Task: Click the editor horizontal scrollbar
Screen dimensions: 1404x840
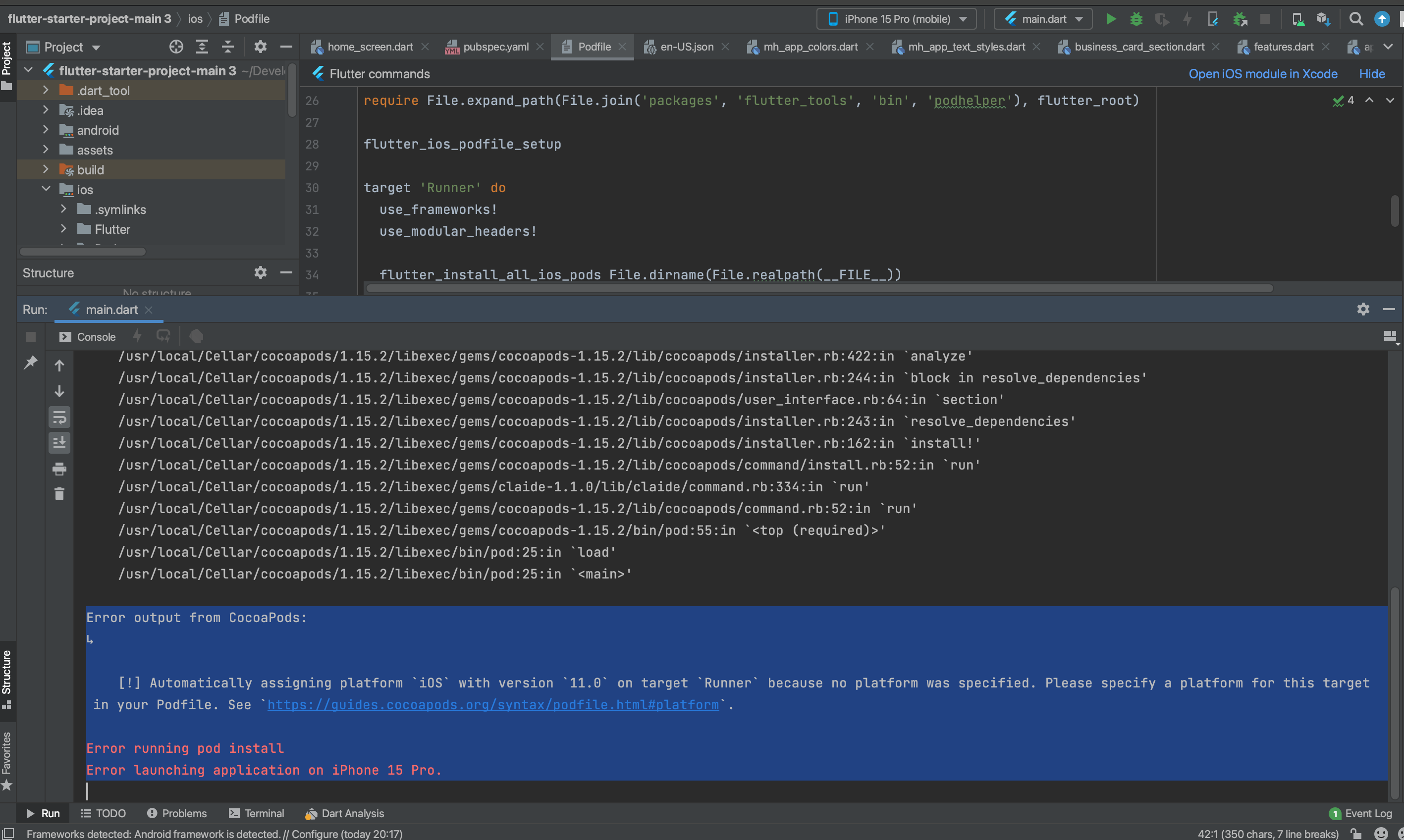Action: (819, 289)
